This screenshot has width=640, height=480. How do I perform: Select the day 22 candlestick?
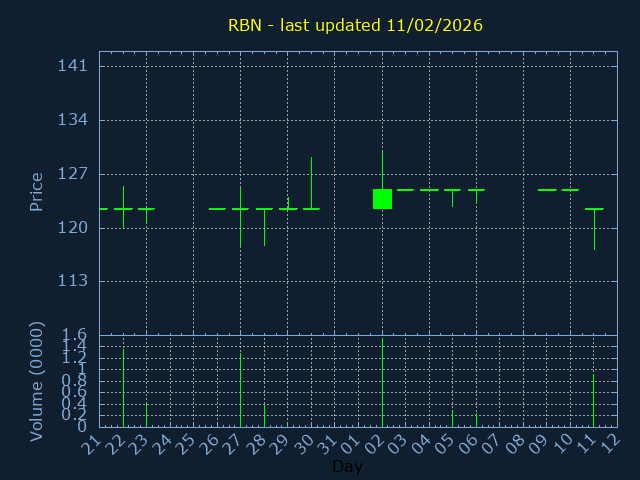click(123, 208)
